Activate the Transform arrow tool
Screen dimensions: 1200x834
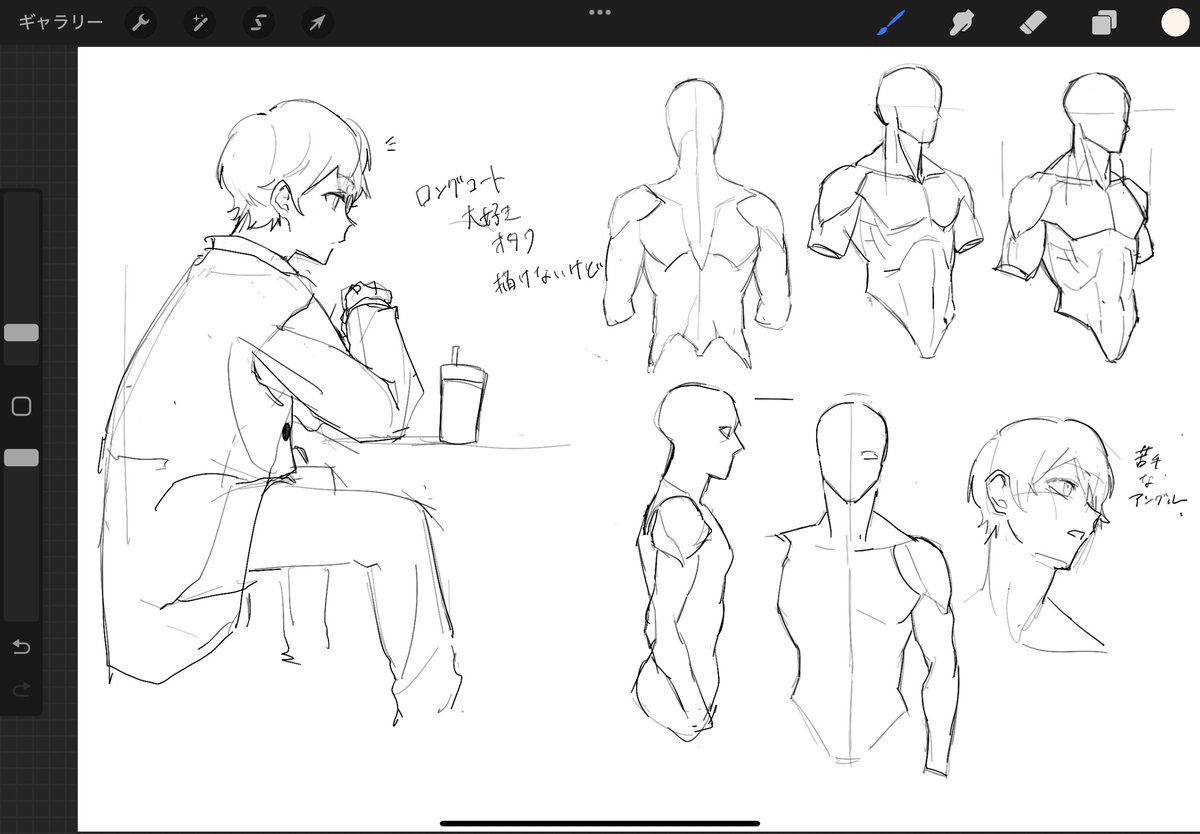point(317,22)
